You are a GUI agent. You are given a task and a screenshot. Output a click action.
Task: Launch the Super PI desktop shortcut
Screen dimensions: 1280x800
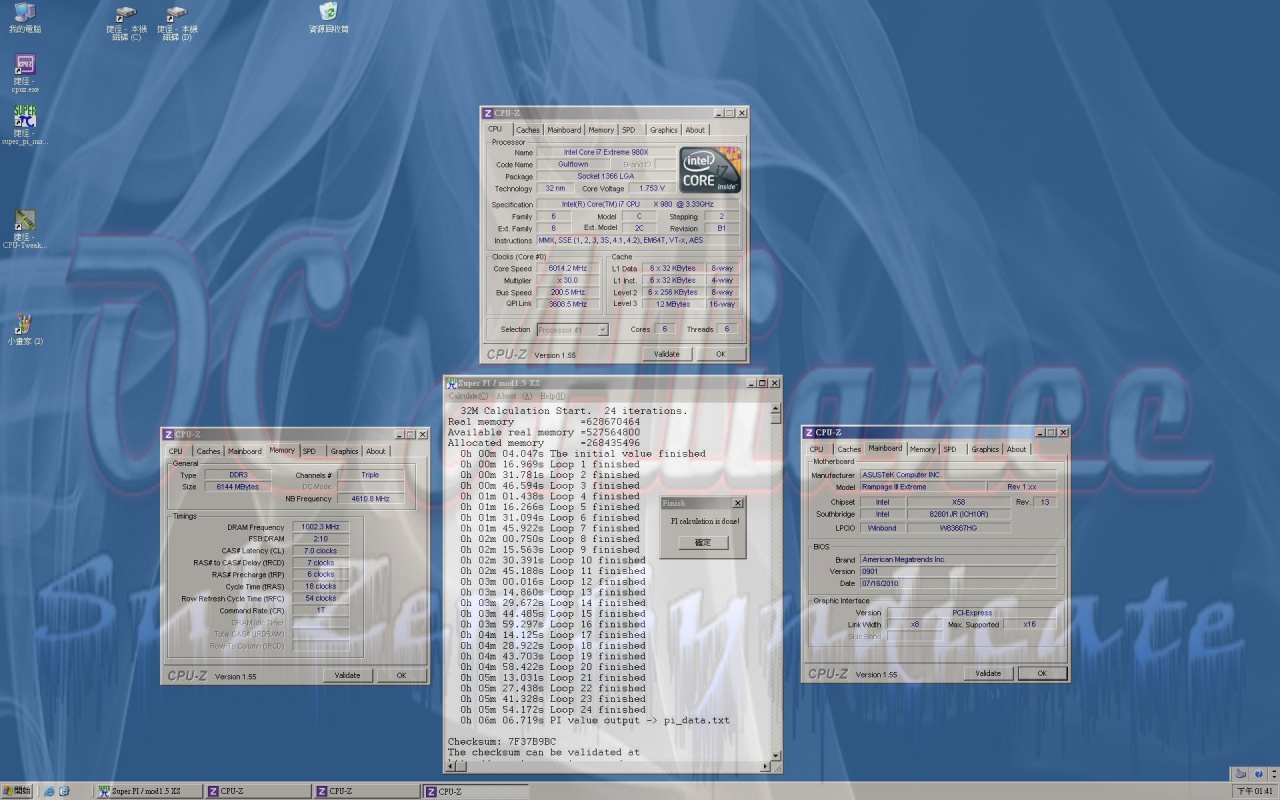pos(25,118)
